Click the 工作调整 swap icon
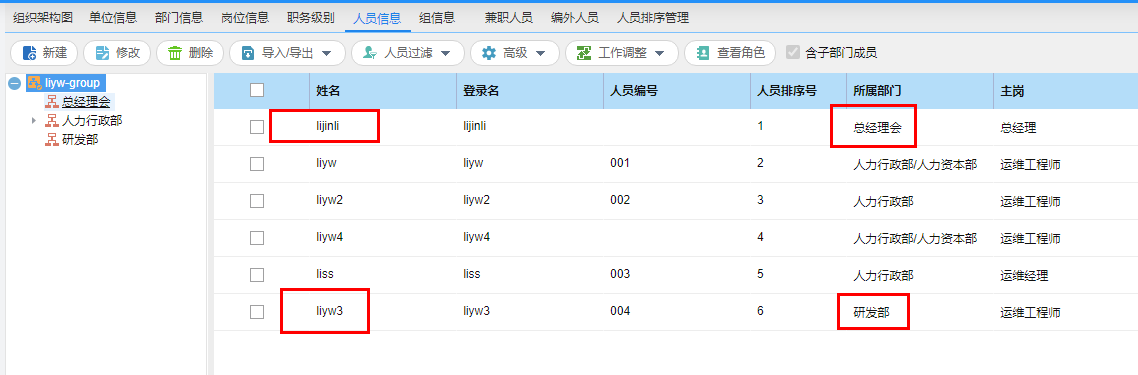This screenshot has height=375, width=1138. coord(584,53)
